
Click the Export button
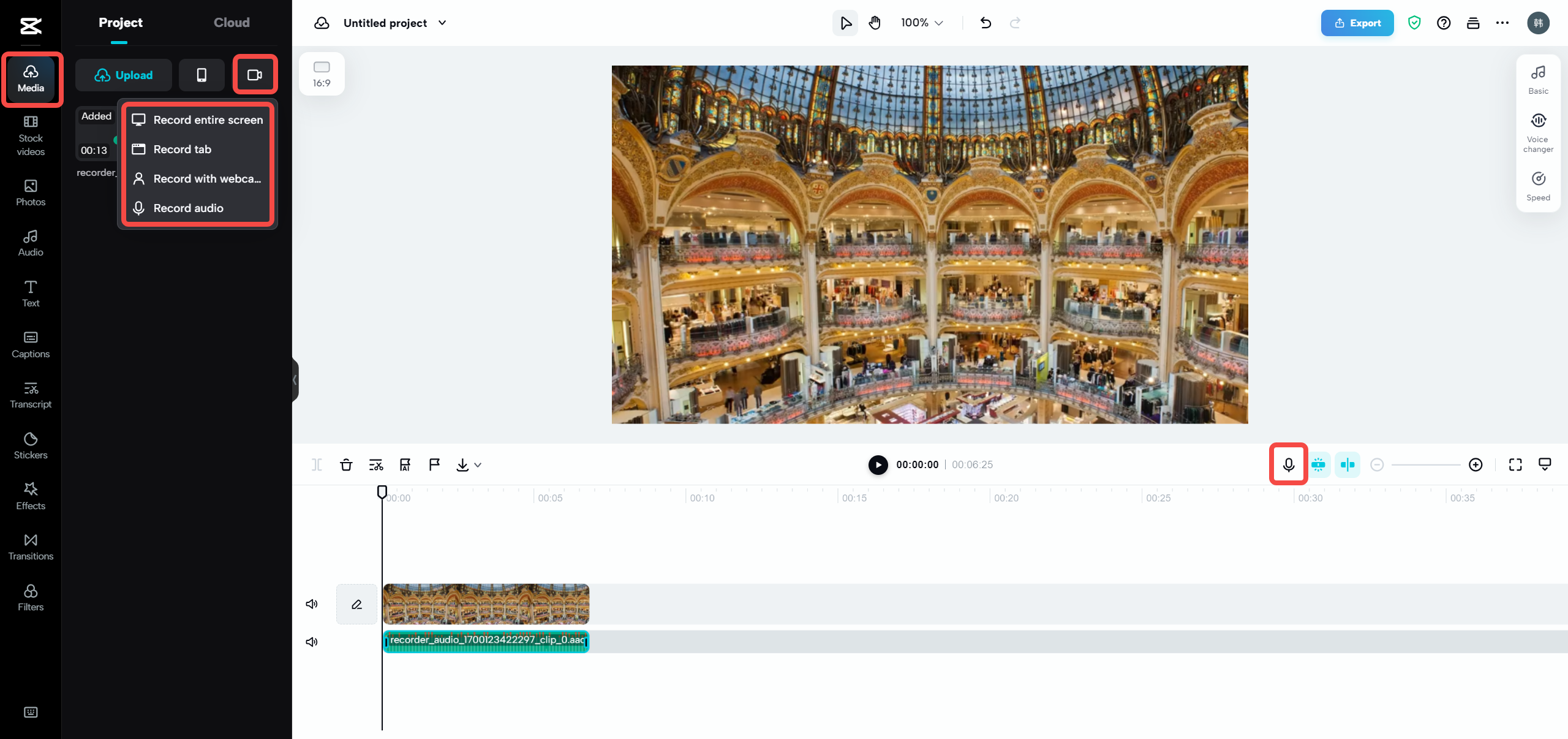1357,23
